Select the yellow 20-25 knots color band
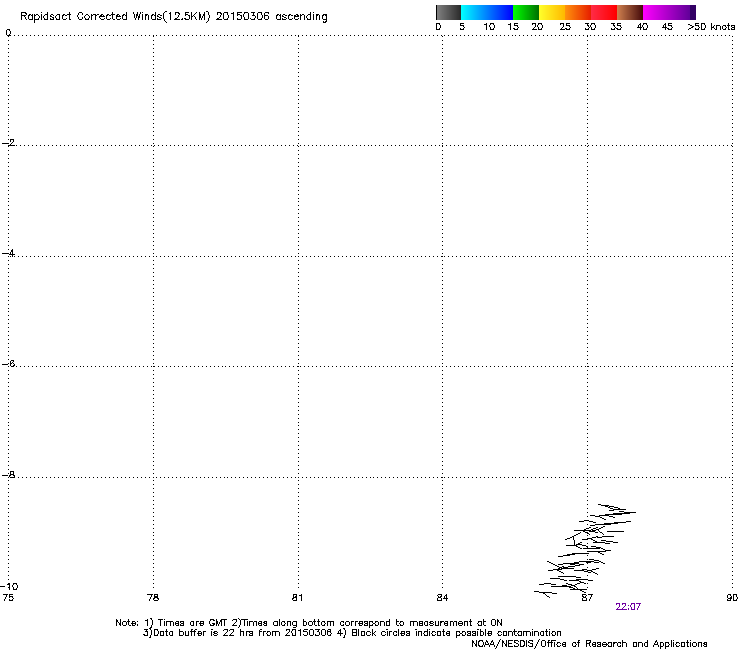This screenshot has height=650, width=740. (x=552, y=12)
